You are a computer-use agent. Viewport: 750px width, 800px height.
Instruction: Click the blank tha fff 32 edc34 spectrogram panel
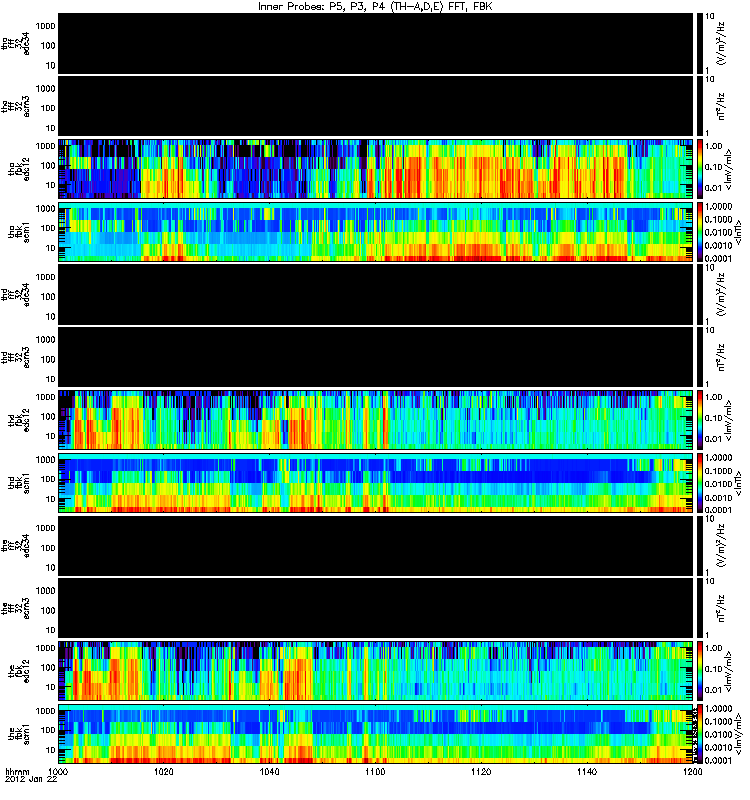(x=376, y=44)
